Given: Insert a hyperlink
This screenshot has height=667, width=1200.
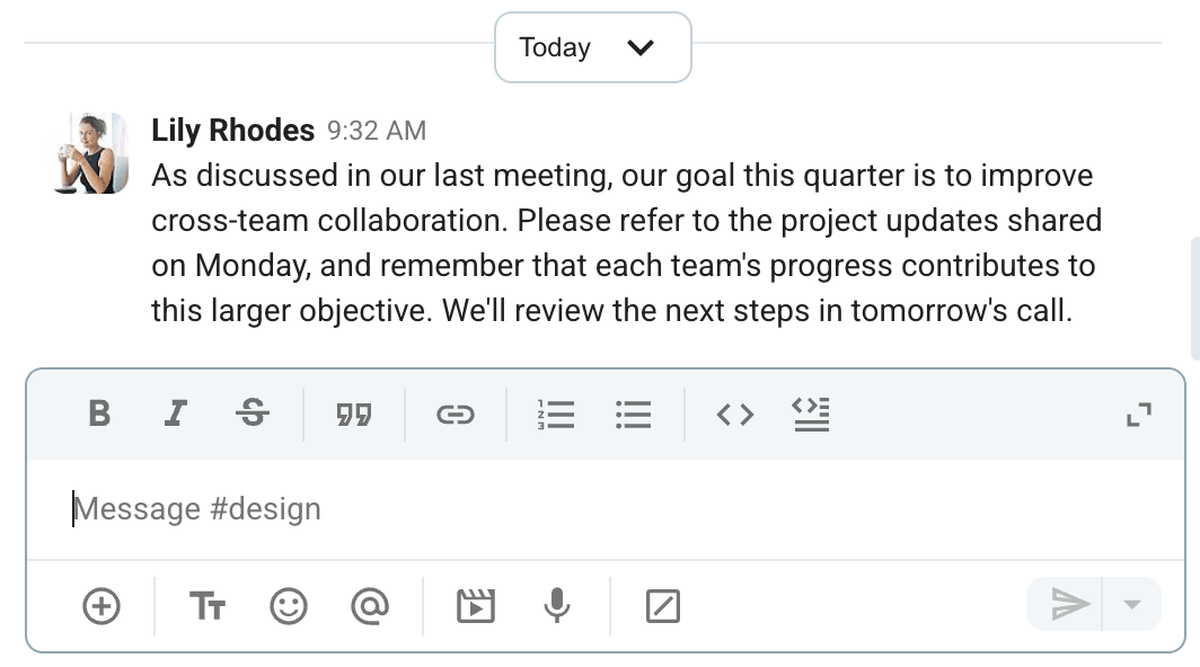Looking at the screenshot, I should [457, 414].
